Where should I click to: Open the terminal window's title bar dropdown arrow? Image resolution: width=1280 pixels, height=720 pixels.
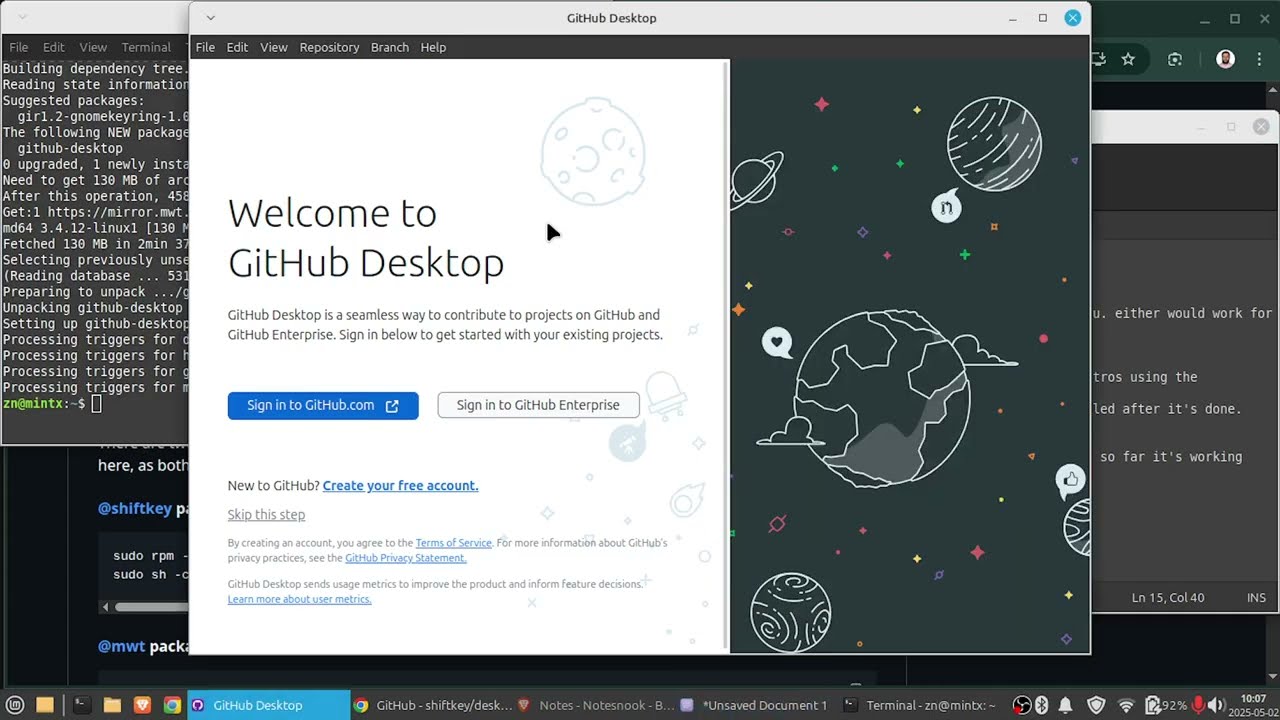pos(22,18)
